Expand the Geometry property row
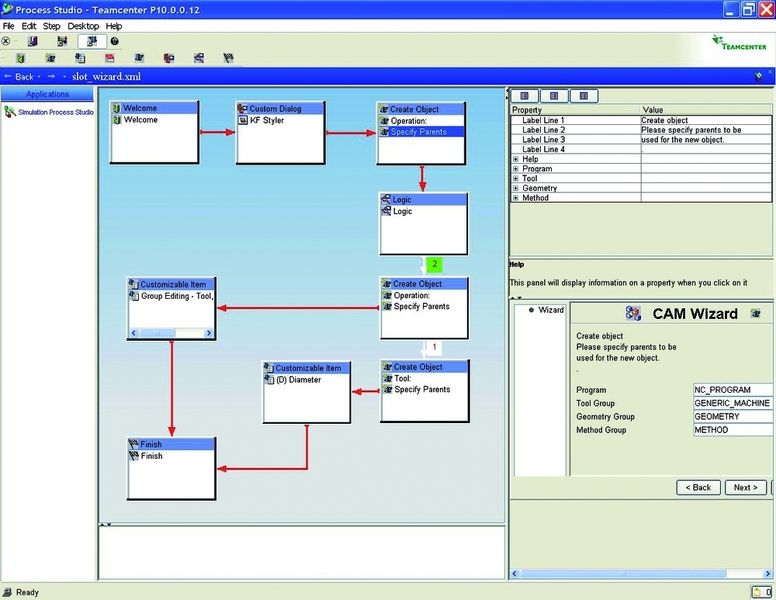This screenshot has width=776, height=600. click(516, 188)
